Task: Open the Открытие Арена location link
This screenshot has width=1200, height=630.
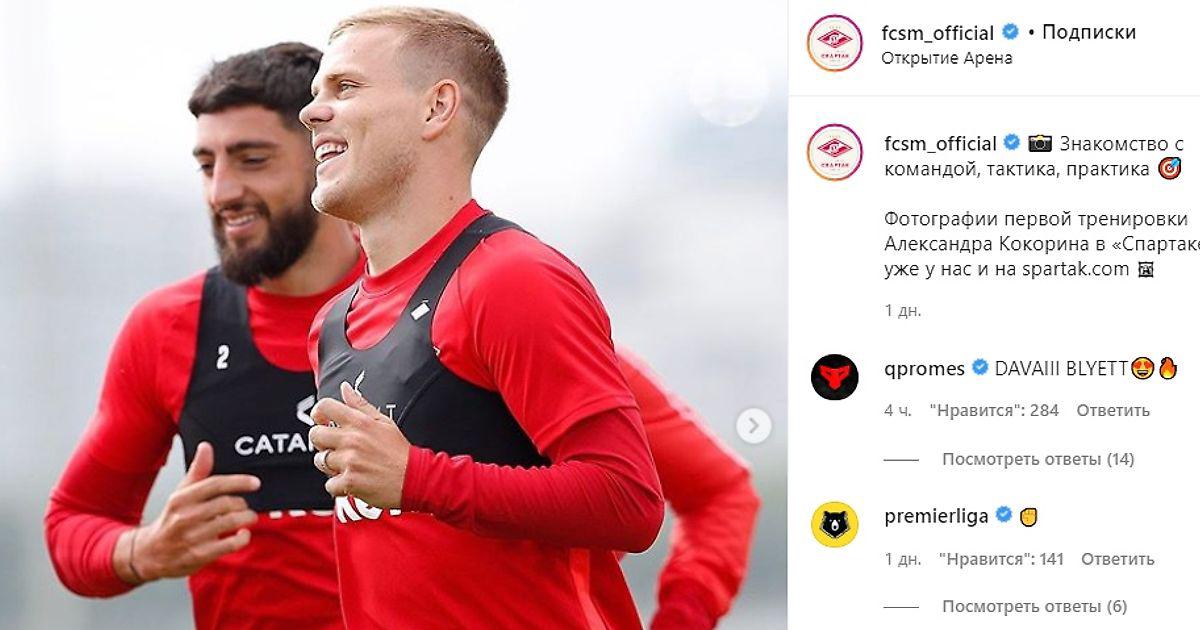Action: point(947,58)
